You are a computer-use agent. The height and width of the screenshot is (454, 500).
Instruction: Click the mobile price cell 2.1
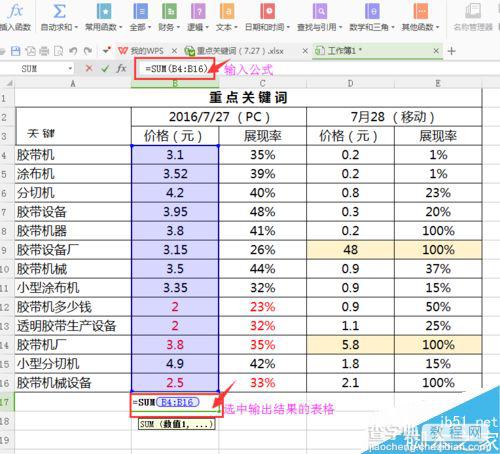click(x=350, y=383)
